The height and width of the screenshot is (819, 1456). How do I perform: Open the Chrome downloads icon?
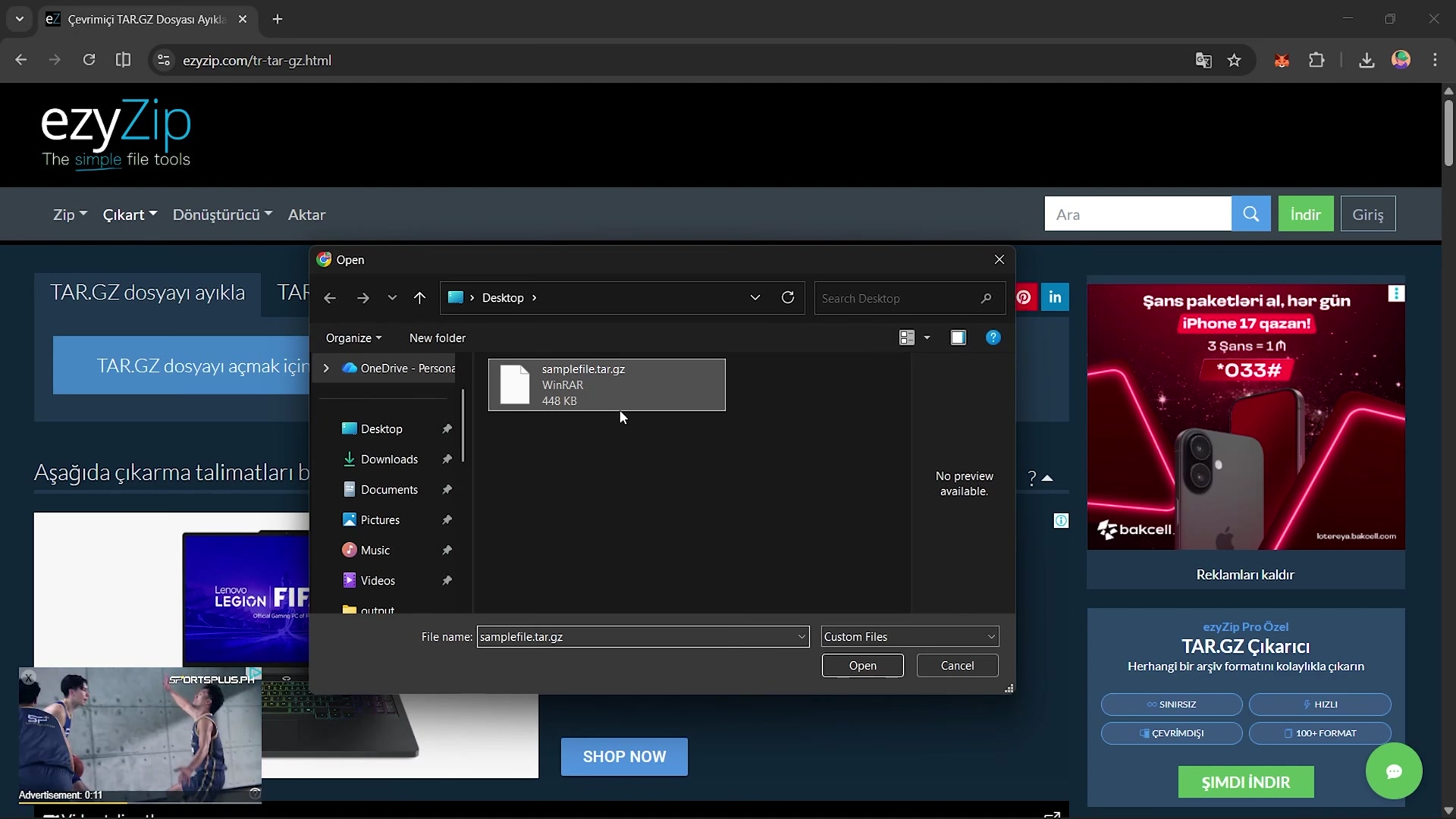point(1367,61)
